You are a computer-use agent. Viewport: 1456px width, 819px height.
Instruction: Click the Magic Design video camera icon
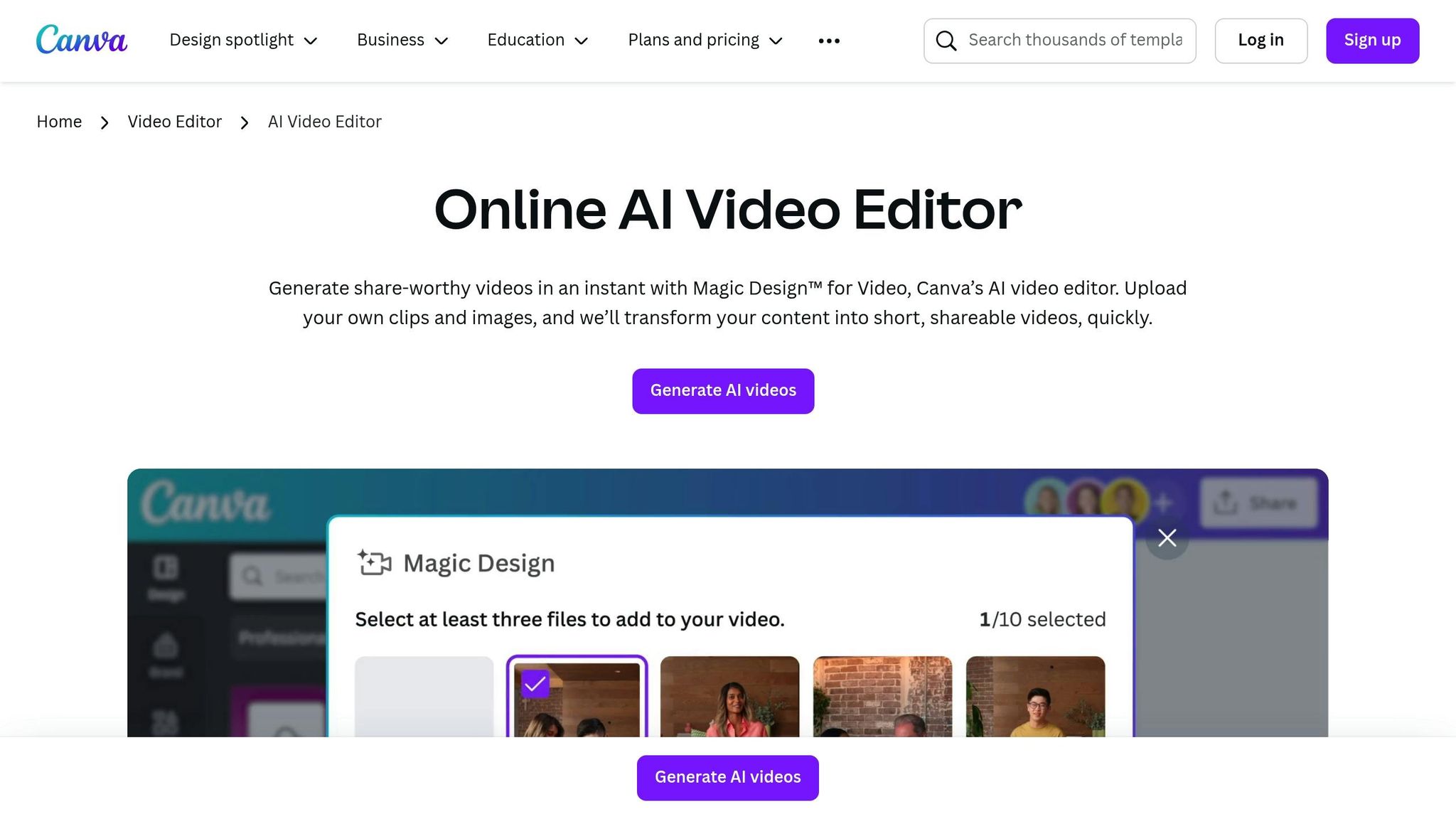click(373, 562)
